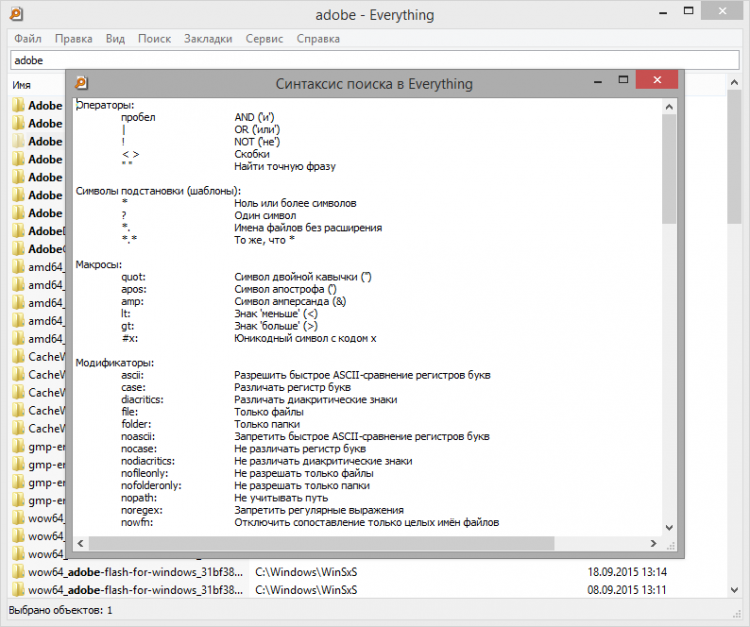
Task: Select folder icon of the 18.09.2015 wow64_adobe-flash row
Action: [x=18, y=572]
